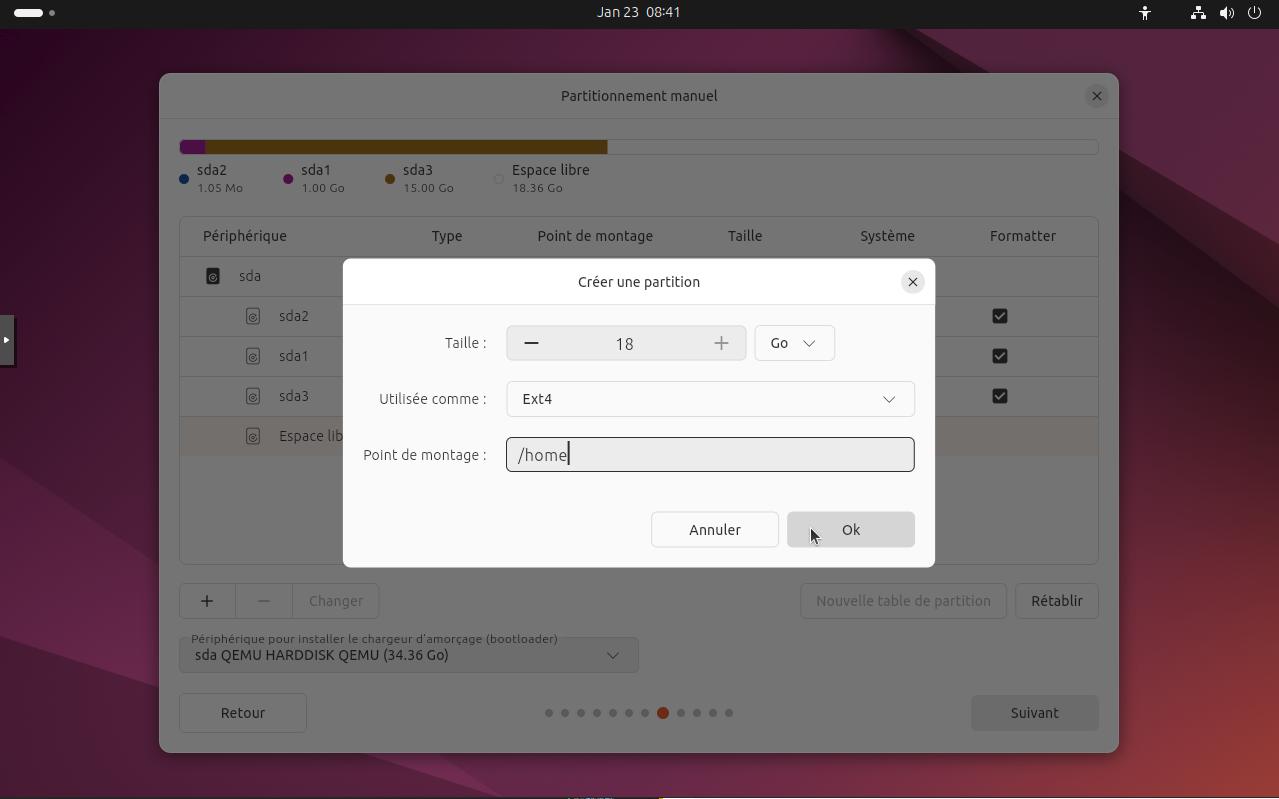Click the Point de montage column header
Screen dimensions: 1279x799
click(595, 236)
